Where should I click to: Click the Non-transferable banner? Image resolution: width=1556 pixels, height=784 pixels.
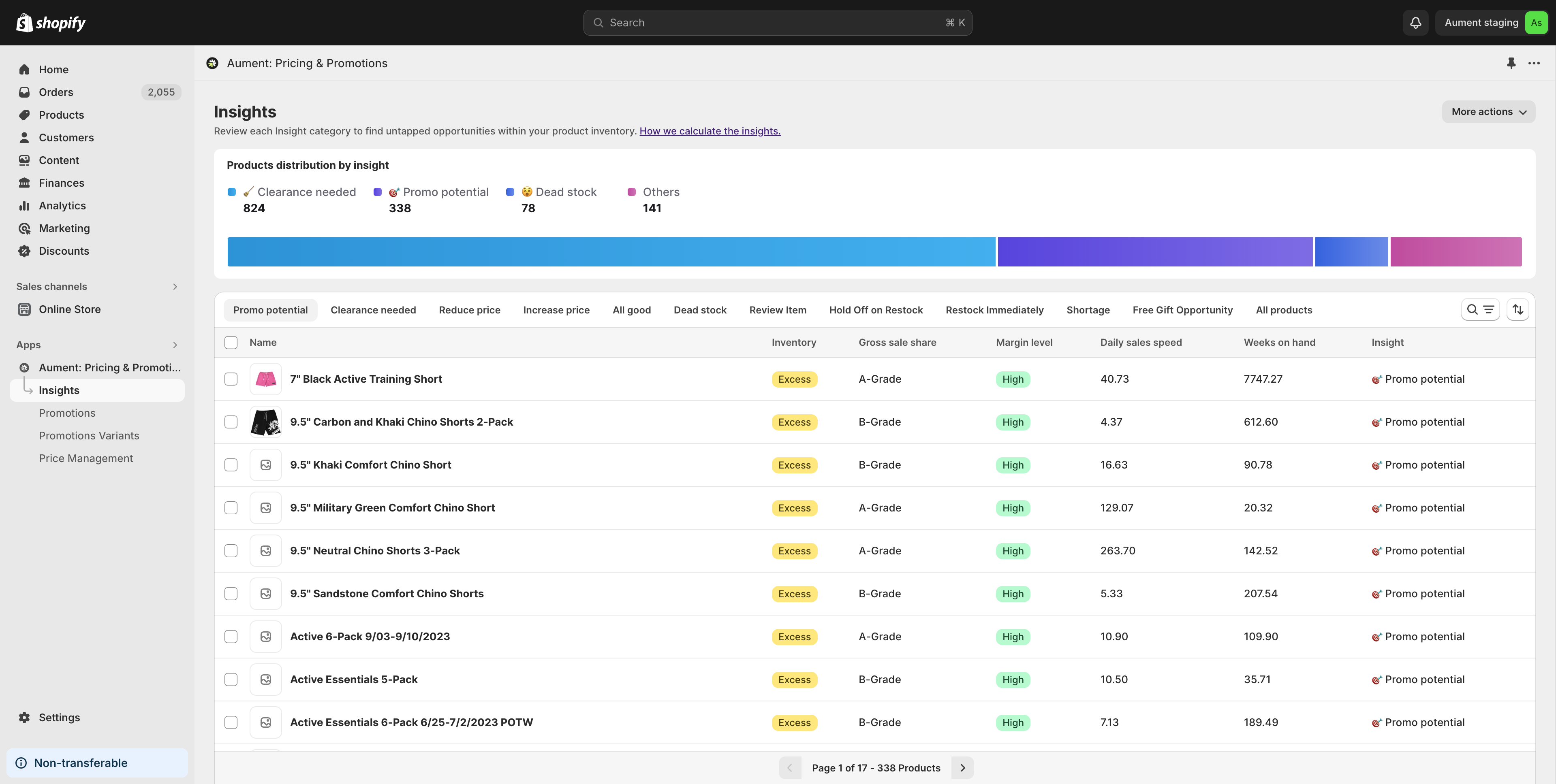[97, 763]
